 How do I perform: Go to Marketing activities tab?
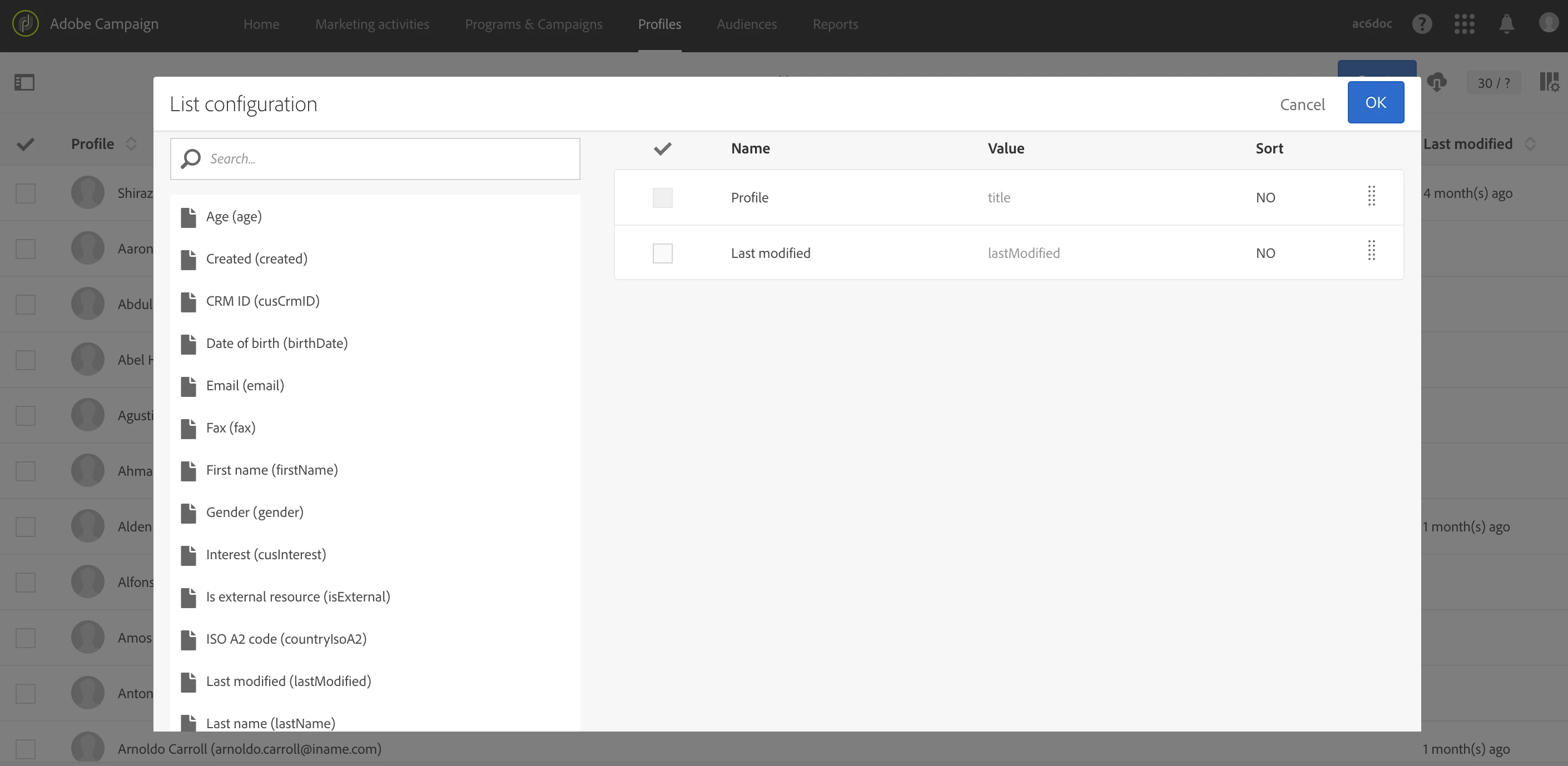tap(372, 24)
